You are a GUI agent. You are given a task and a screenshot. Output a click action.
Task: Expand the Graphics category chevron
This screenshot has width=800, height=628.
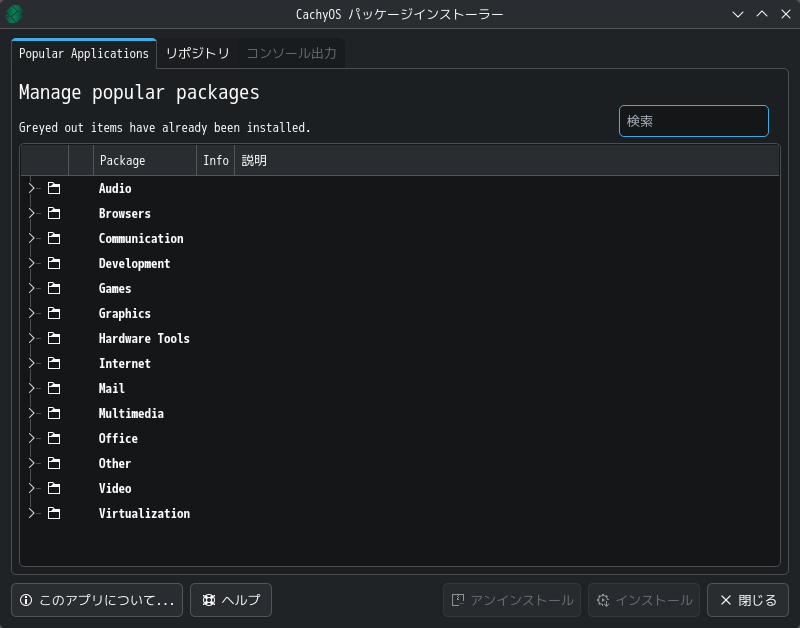32,313
